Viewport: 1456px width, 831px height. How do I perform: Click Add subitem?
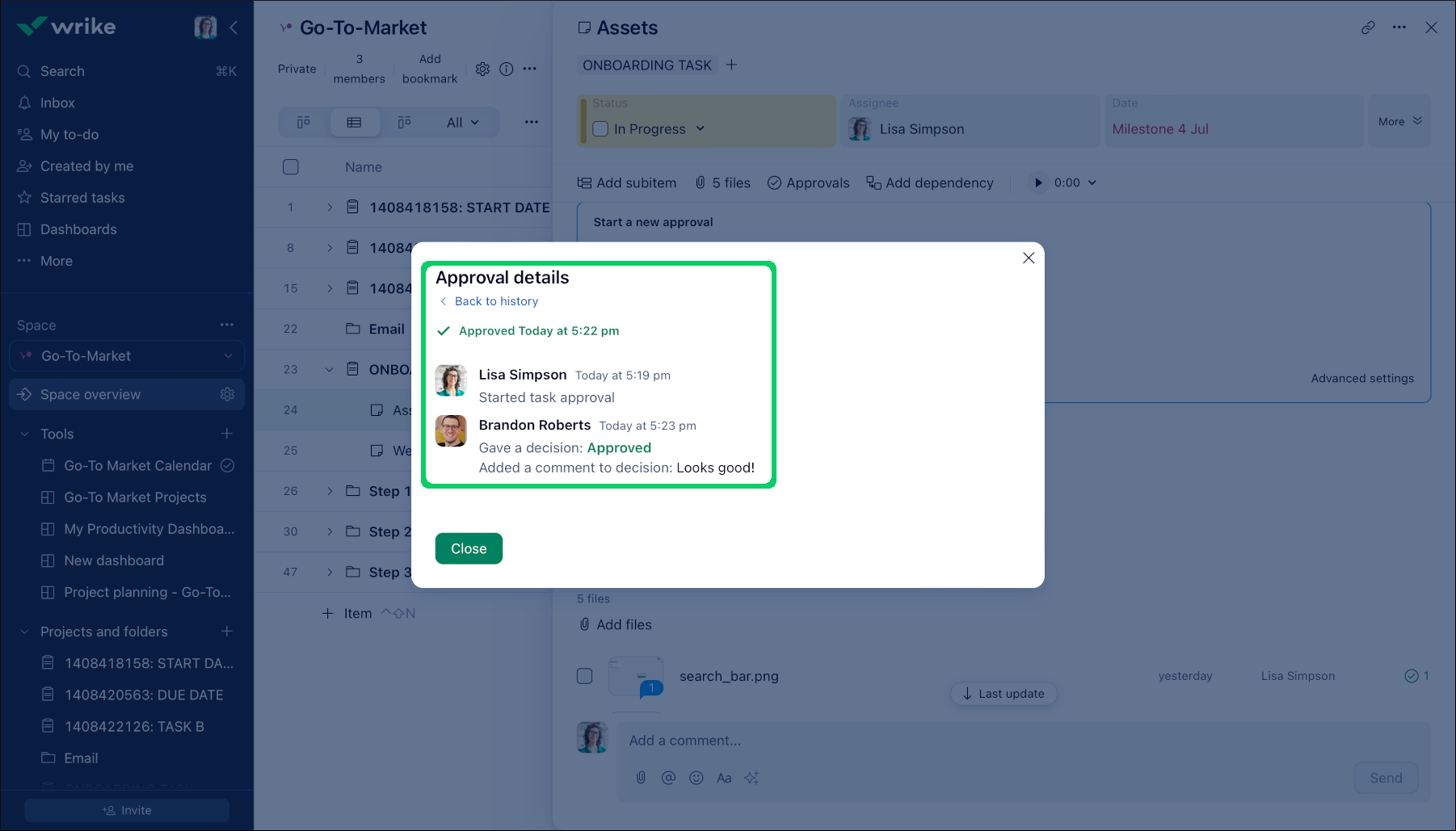(x=627, y=183)
